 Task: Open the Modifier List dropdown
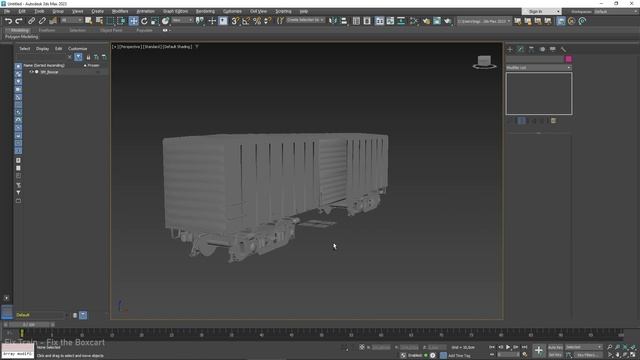(x=539, y=67)
